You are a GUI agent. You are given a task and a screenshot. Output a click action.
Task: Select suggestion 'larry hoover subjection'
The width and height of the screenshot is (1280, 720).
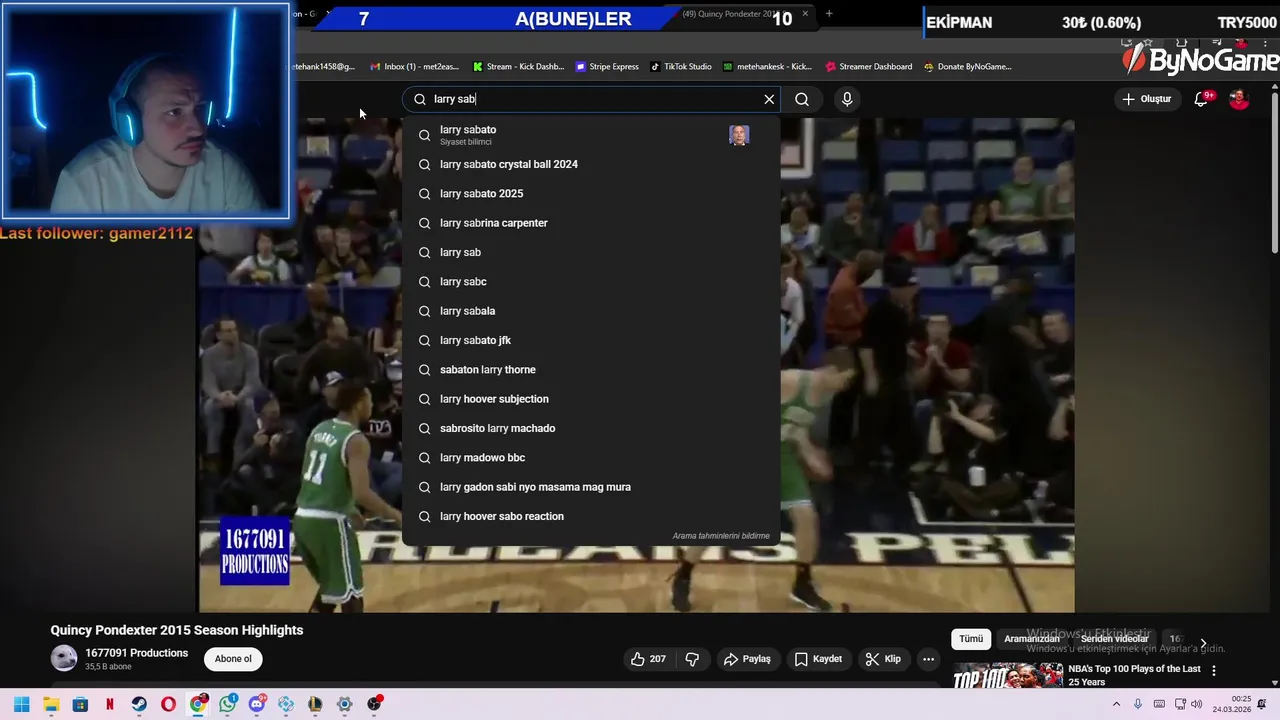[591, 399]
